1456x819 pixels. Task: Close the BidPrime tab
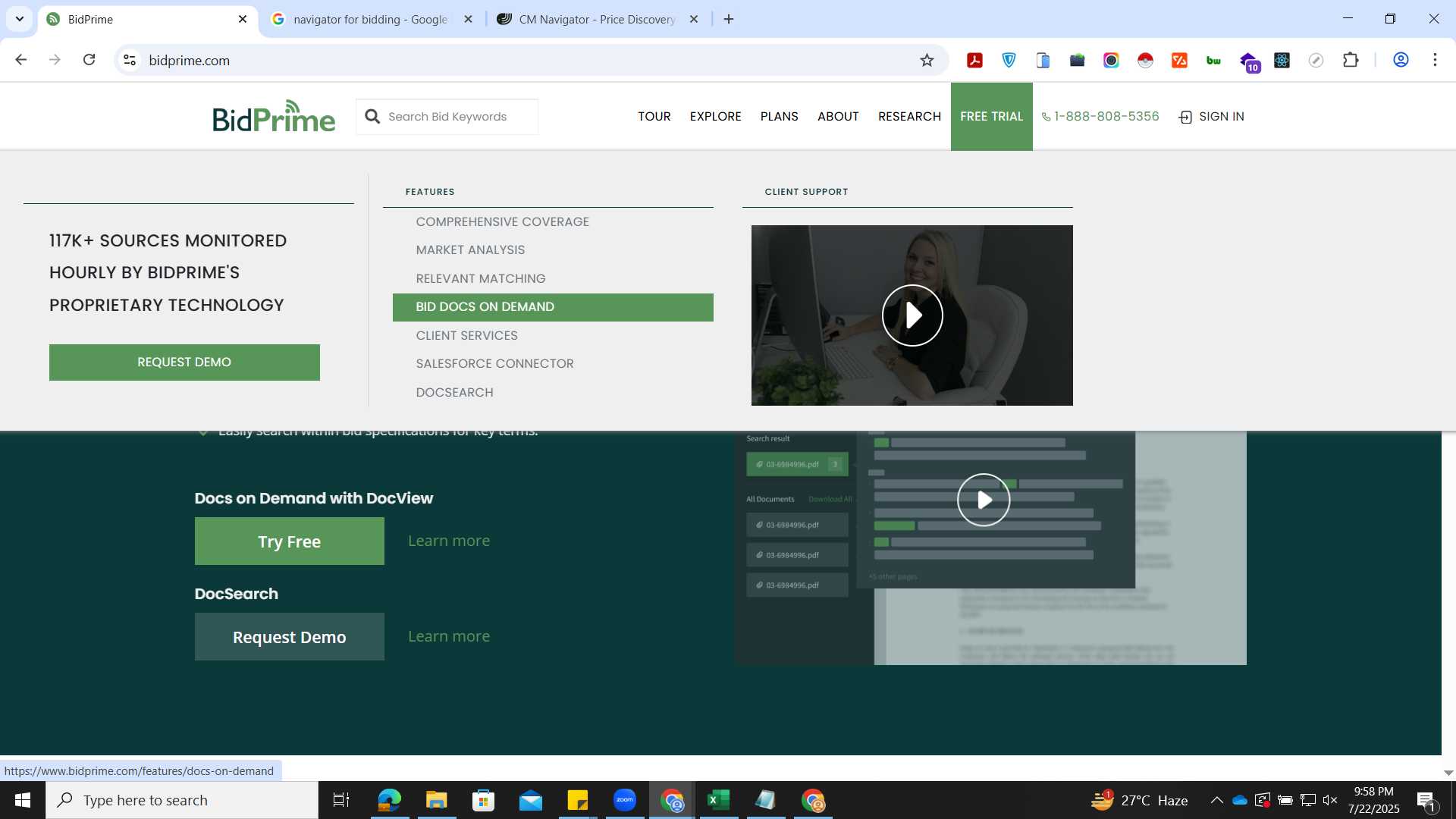(x=243, y=19)
